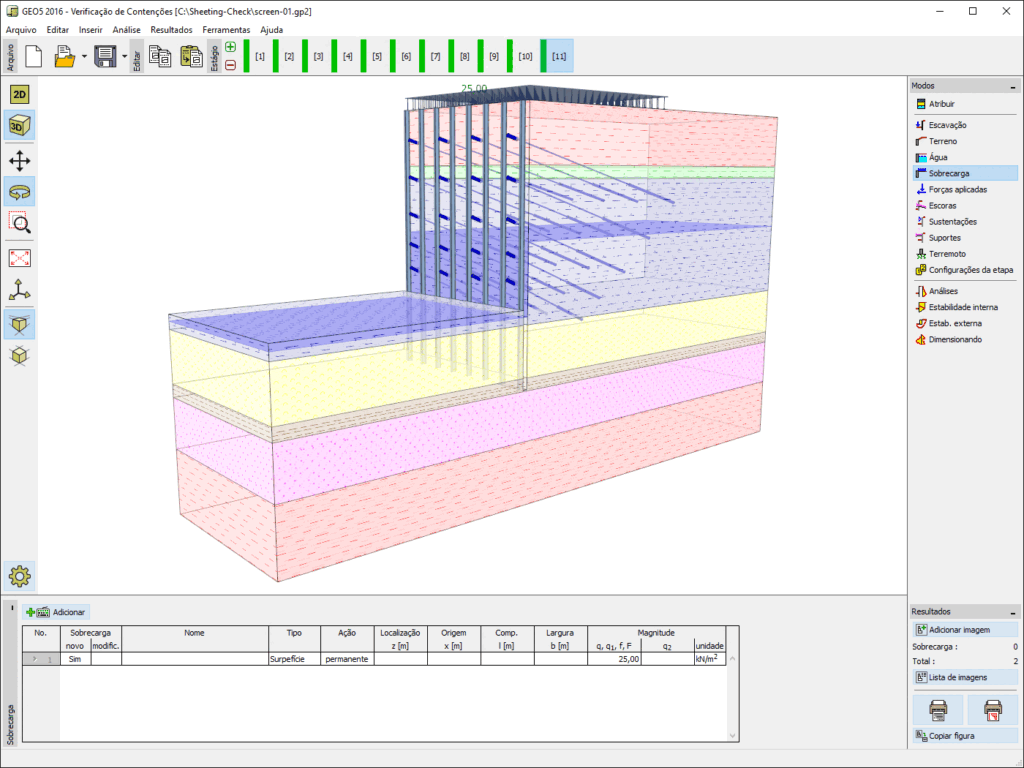
Task: Select the rotate view tool
Action: click(20, 192)
